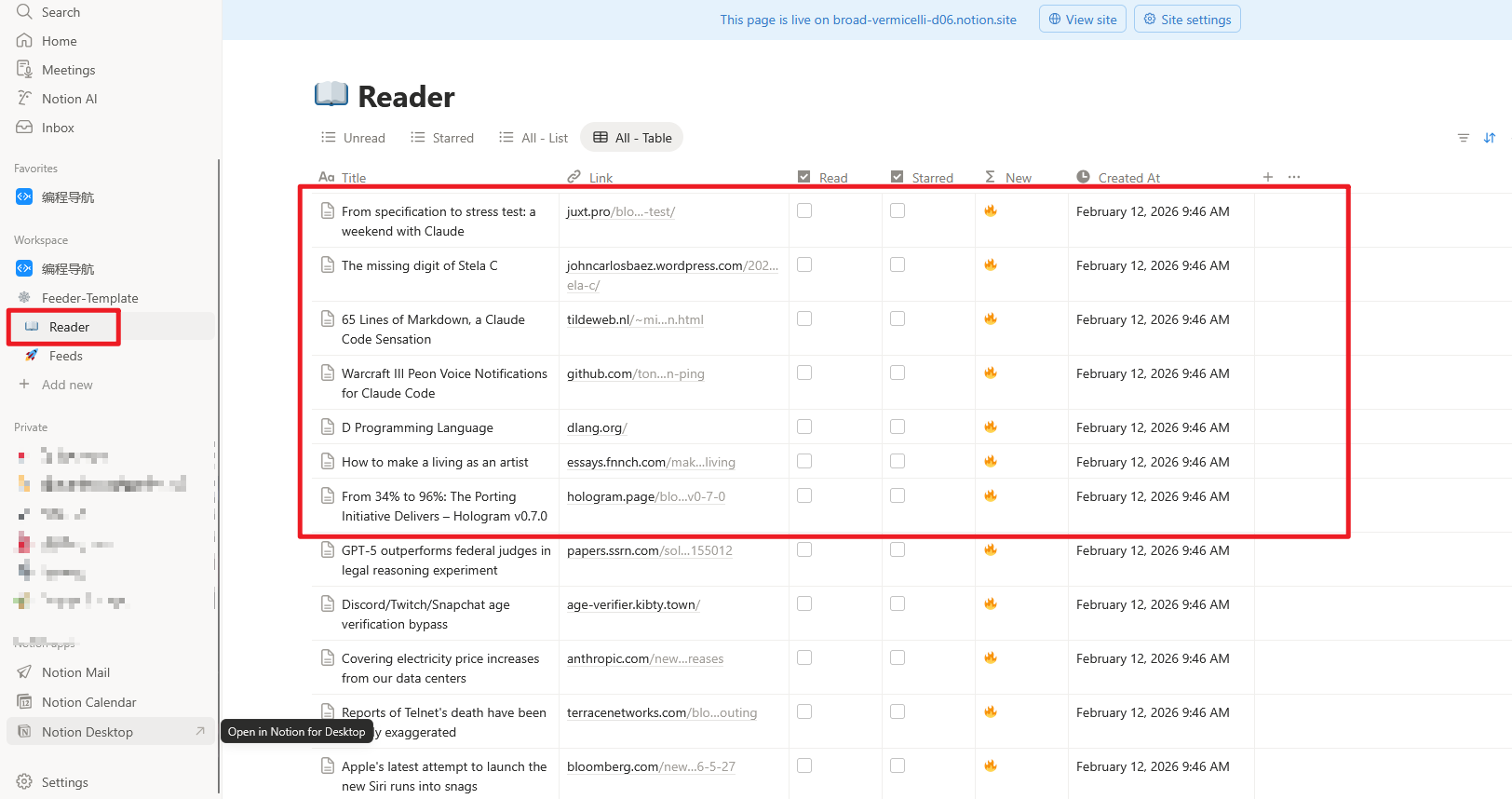Open 编程导航 under Workspace
The height and width of the screenshot is (799, 1512).
[68, 269]
